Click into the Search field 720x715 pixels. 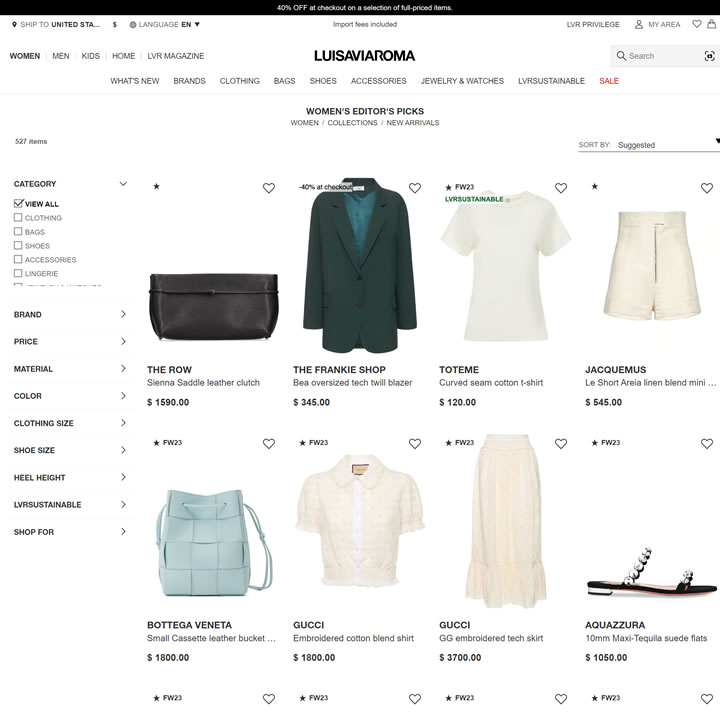pos(660,56)
